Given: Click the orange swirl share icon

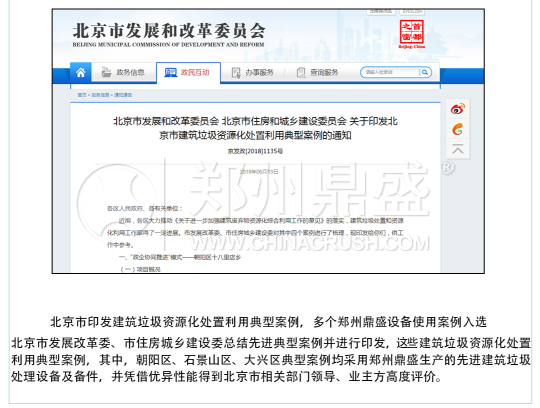Looking at the screenshot, I should point(458,129).
